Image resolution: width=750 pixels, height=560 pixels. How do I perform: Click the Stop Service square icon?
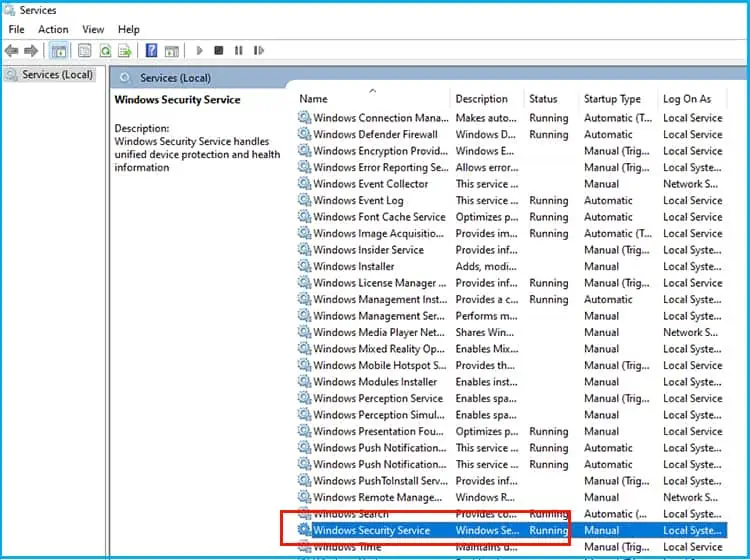pyautogui.click(x=219, y=50)
